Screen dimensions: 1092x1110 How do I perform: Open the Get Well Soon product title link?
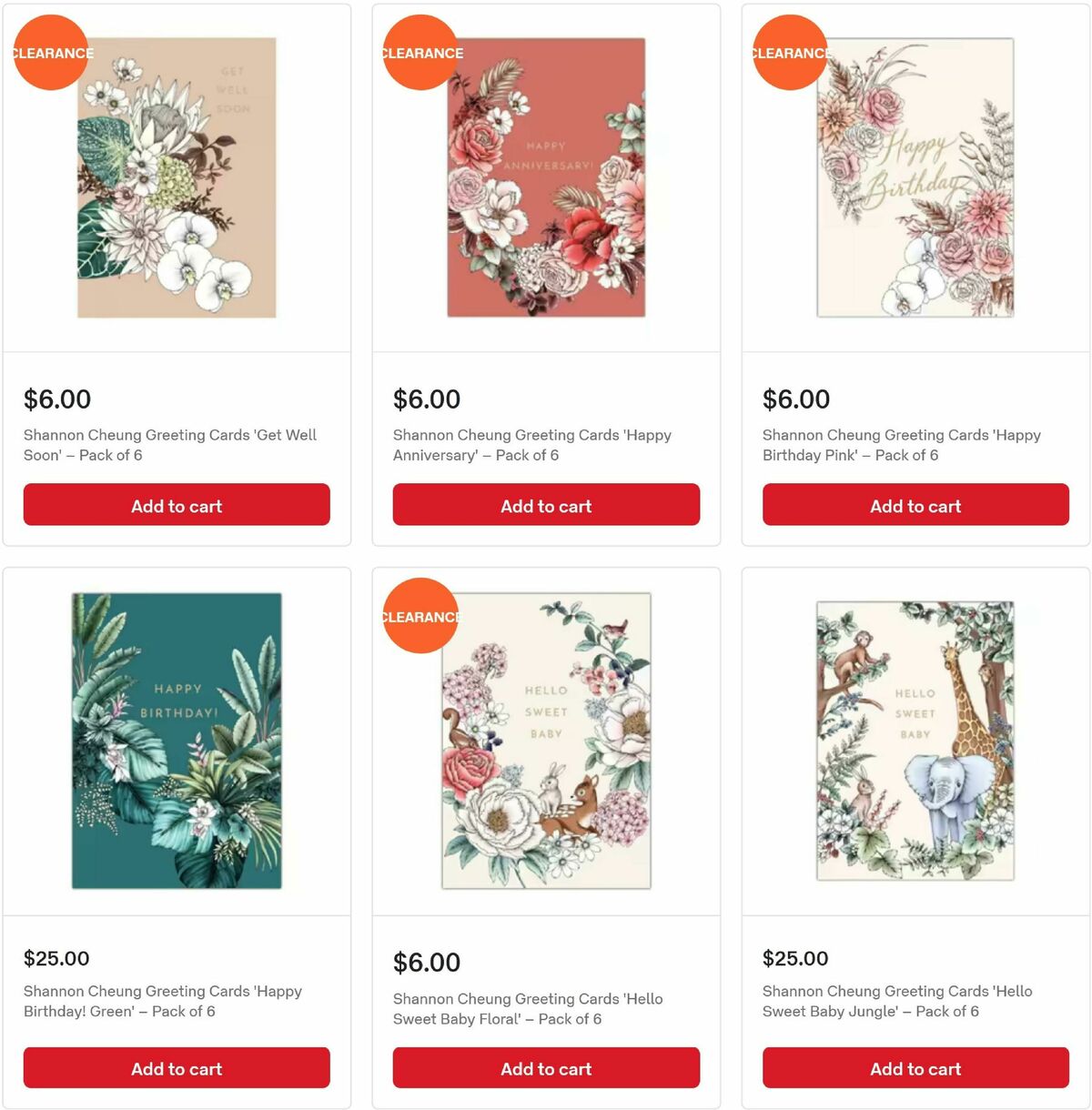pyautogui.click(x=169, y=445)
